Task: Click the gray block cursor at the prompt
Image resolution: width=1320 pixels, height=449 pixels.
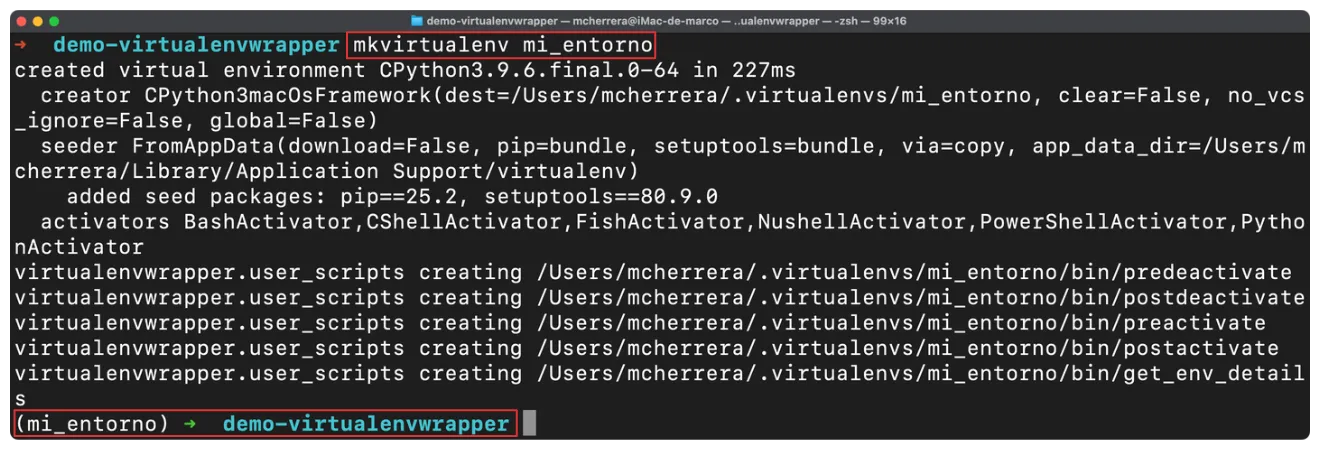Action: (x=529, y=424)
